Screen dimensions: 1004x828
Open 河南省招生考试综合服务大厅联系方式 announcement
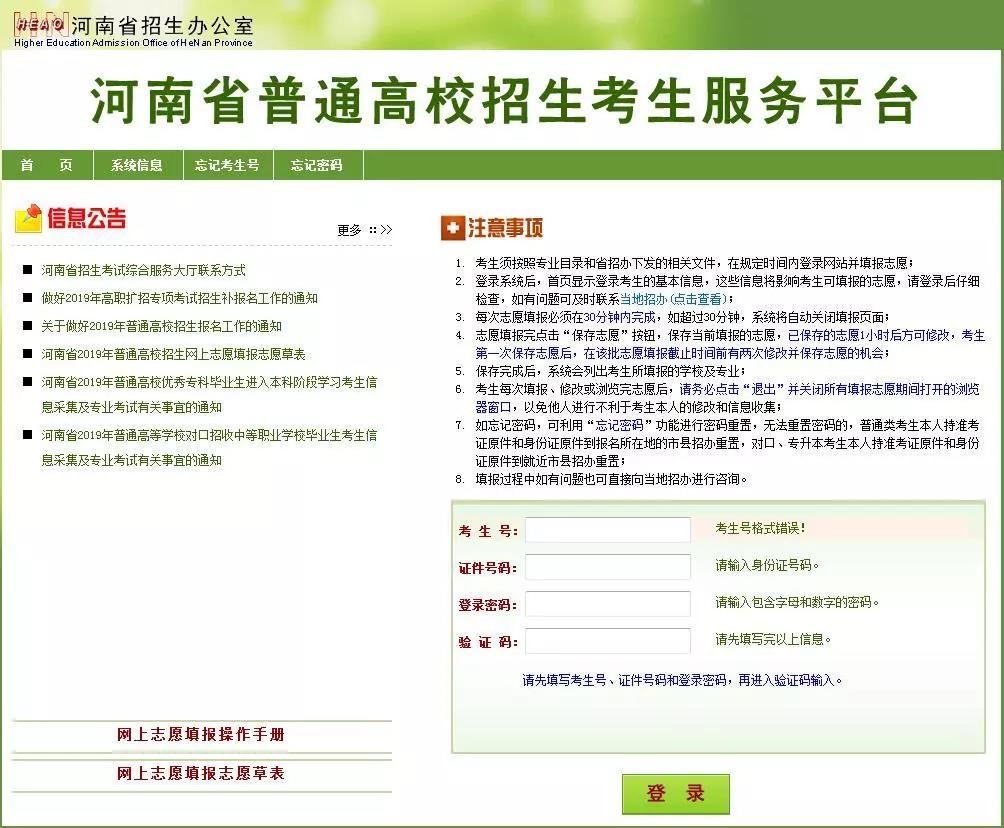[x=143, y=270]
